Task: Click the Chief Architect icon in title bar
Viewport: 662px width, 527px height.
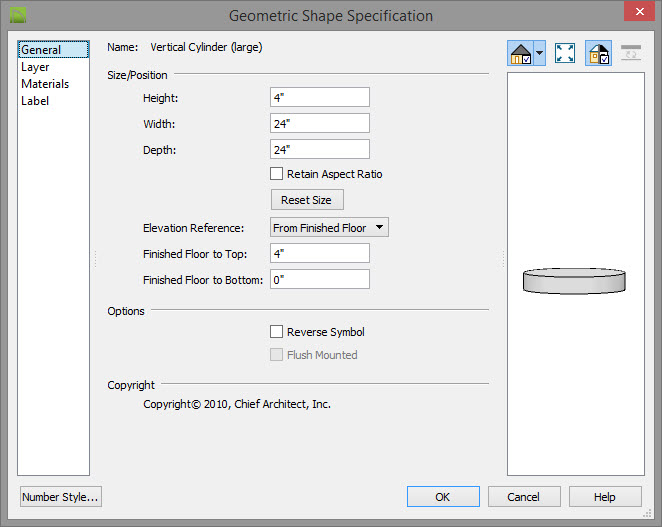Action: (18, 15)
